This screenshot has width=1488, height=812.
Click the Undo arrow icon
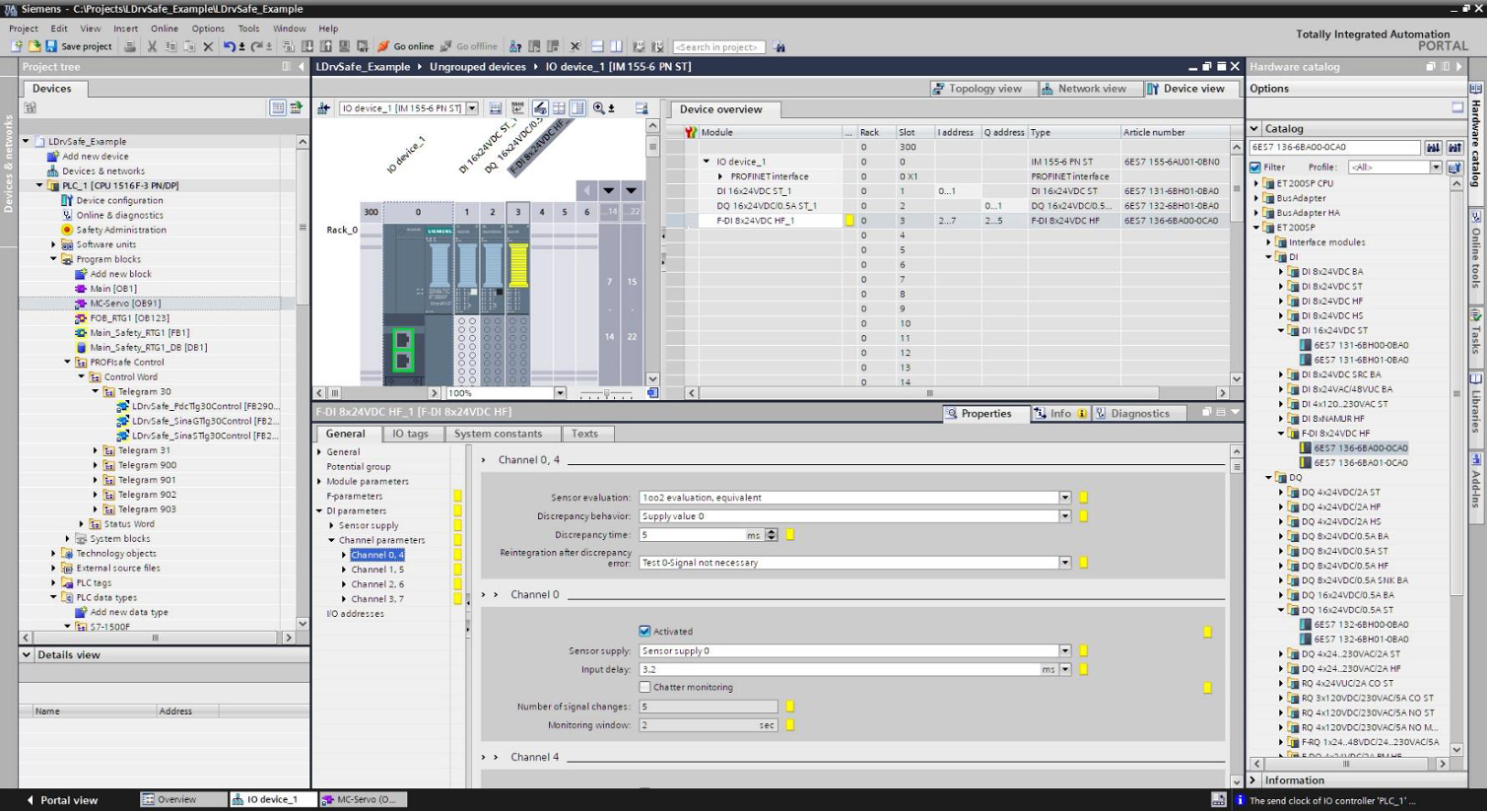229,46
